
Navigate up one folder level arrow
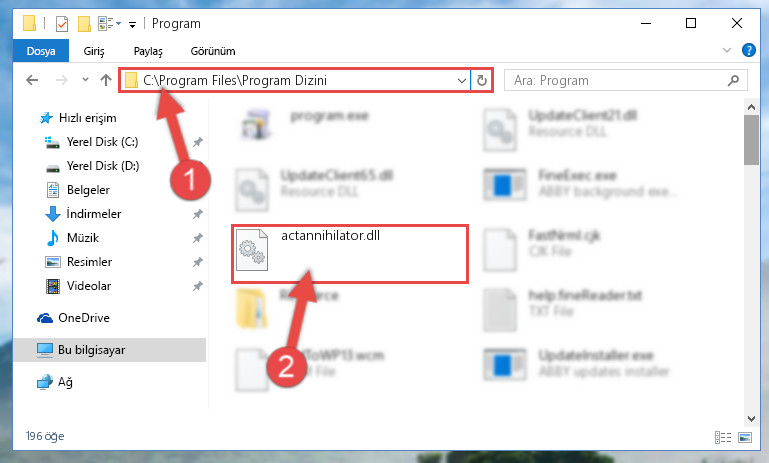(106, 80)
